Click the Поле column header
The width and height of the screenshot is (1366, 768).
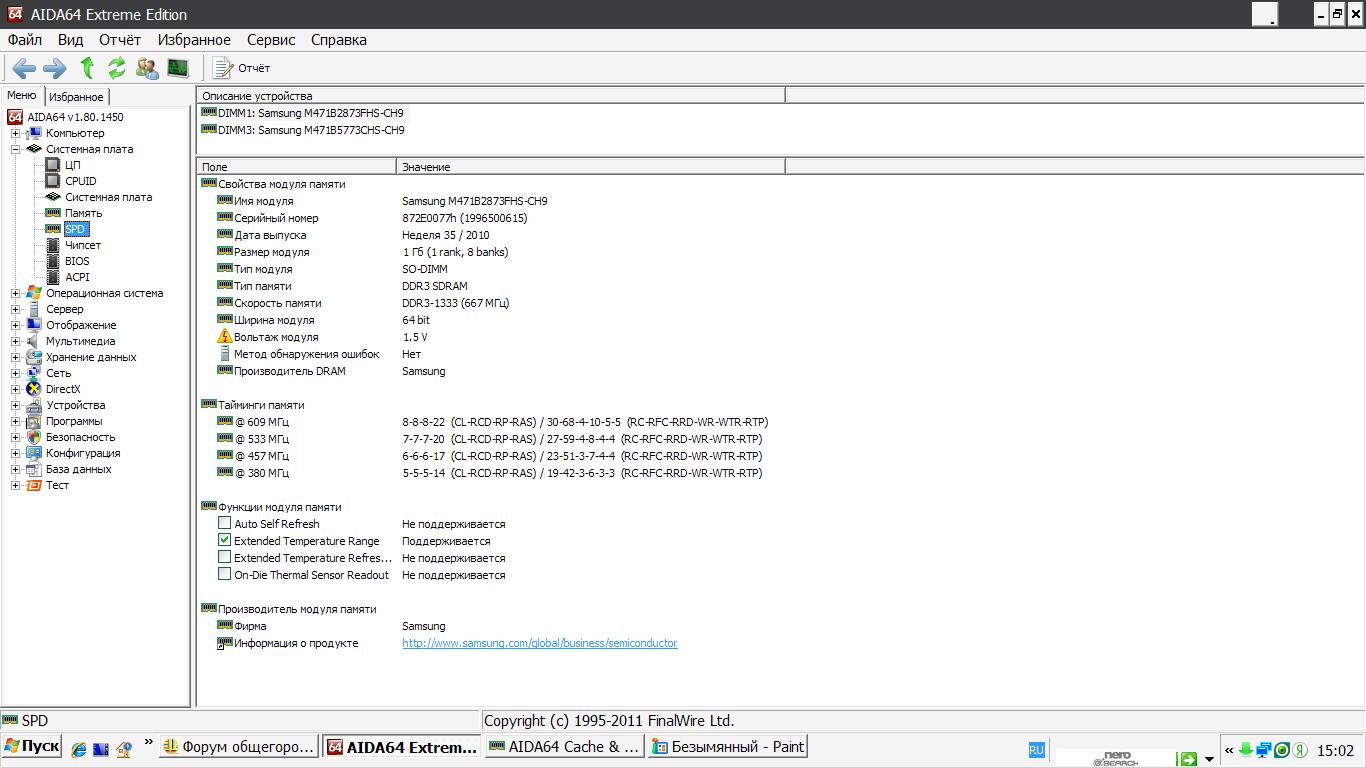pos(296,166)
